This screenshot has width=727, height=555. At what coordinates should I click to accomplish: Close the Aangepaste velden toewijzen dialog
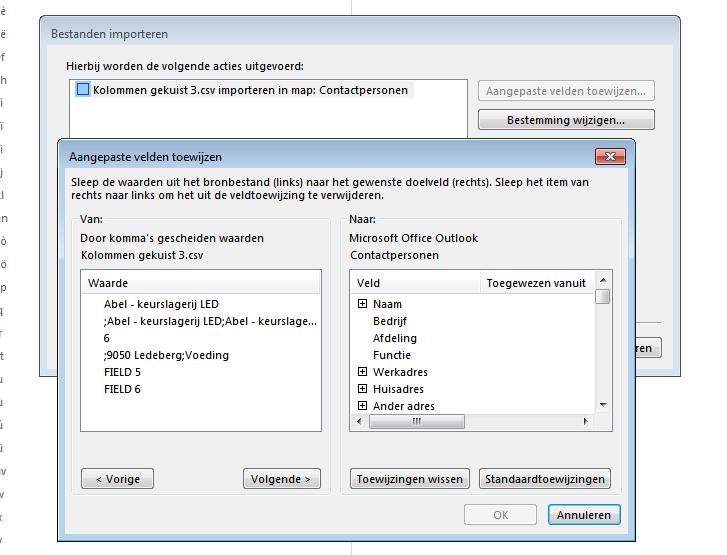(x=609, y=157)
